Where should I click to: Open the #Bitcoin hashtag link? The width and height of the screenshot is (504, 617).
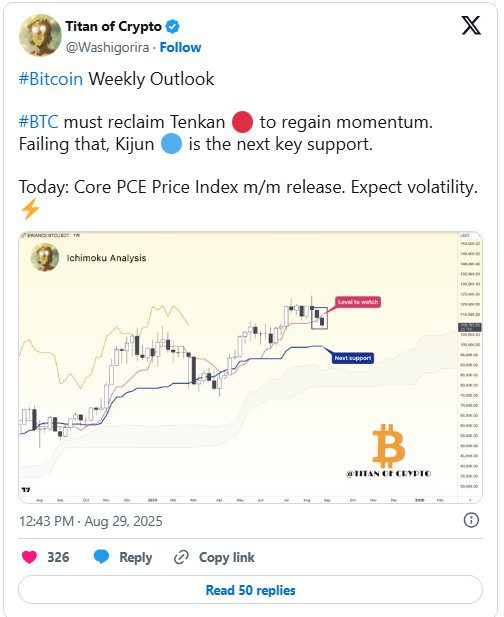coord(51,79)
